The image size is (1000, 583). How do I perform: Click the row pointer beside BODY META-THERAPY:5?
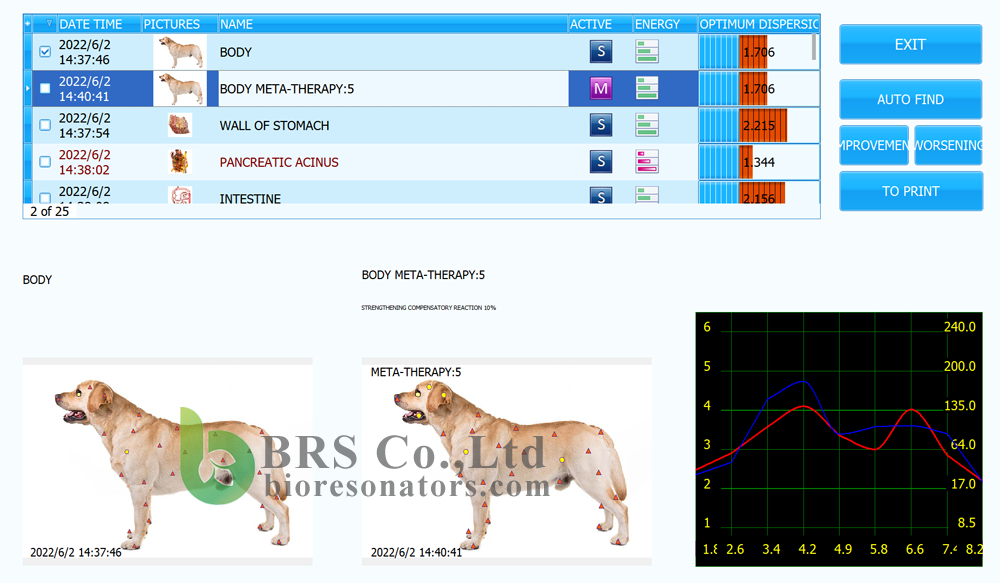pyautogui.click(x=27, y=89)
